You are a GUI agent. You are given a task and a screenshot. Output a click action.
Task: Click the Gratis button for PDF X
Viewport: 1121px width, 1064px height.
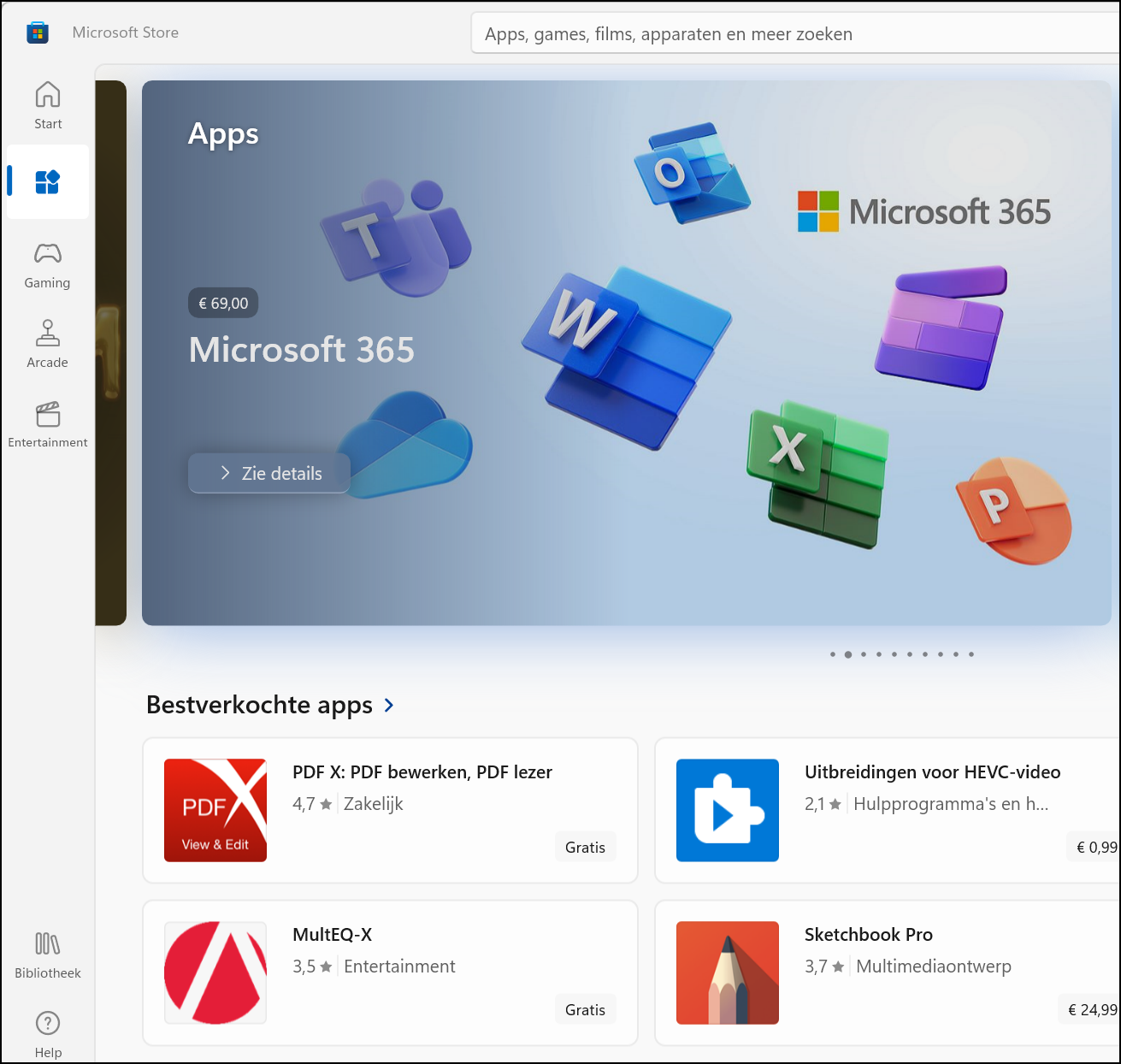pyautogui.click(x=585, y=847)
